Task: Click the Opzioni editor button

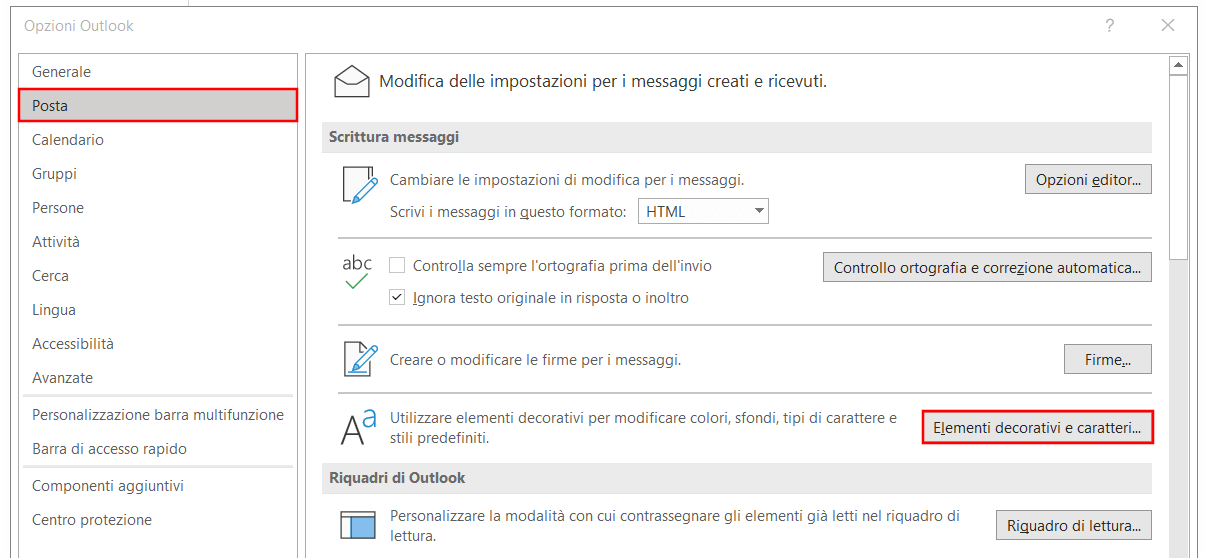Action: pyautogui.click(x=1088, y=180)
